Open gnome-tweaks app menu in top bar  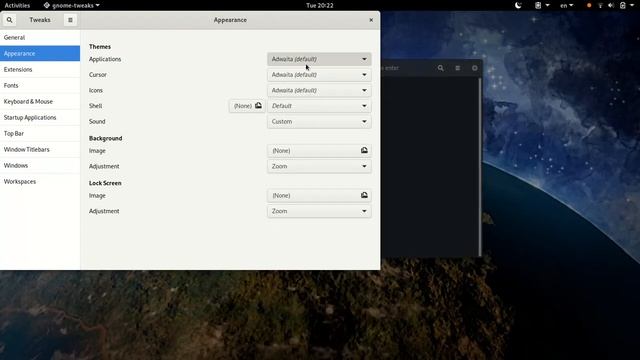[x=71, y=5]
